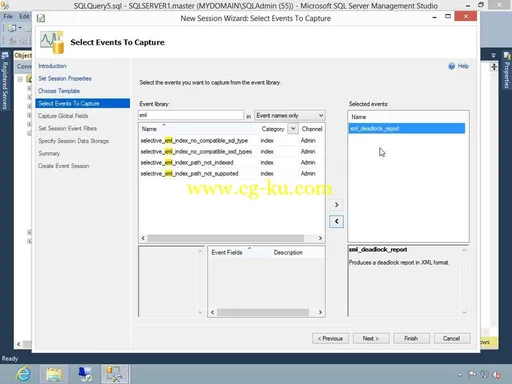Screen dimensions: 512x384
Task: Open Internet Explorer from taskbar
Action: pos(23,374)
